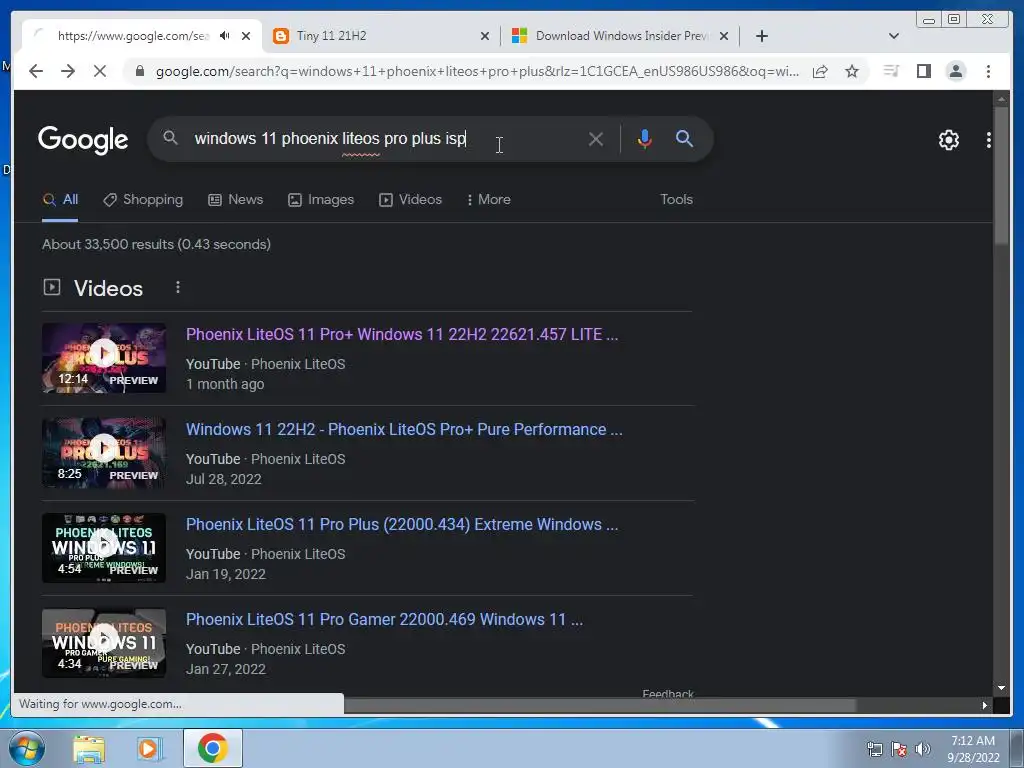The width and height of the screenshot is (1024, 768).
Task: Clear the Google search box text
Action: [596, 139]
